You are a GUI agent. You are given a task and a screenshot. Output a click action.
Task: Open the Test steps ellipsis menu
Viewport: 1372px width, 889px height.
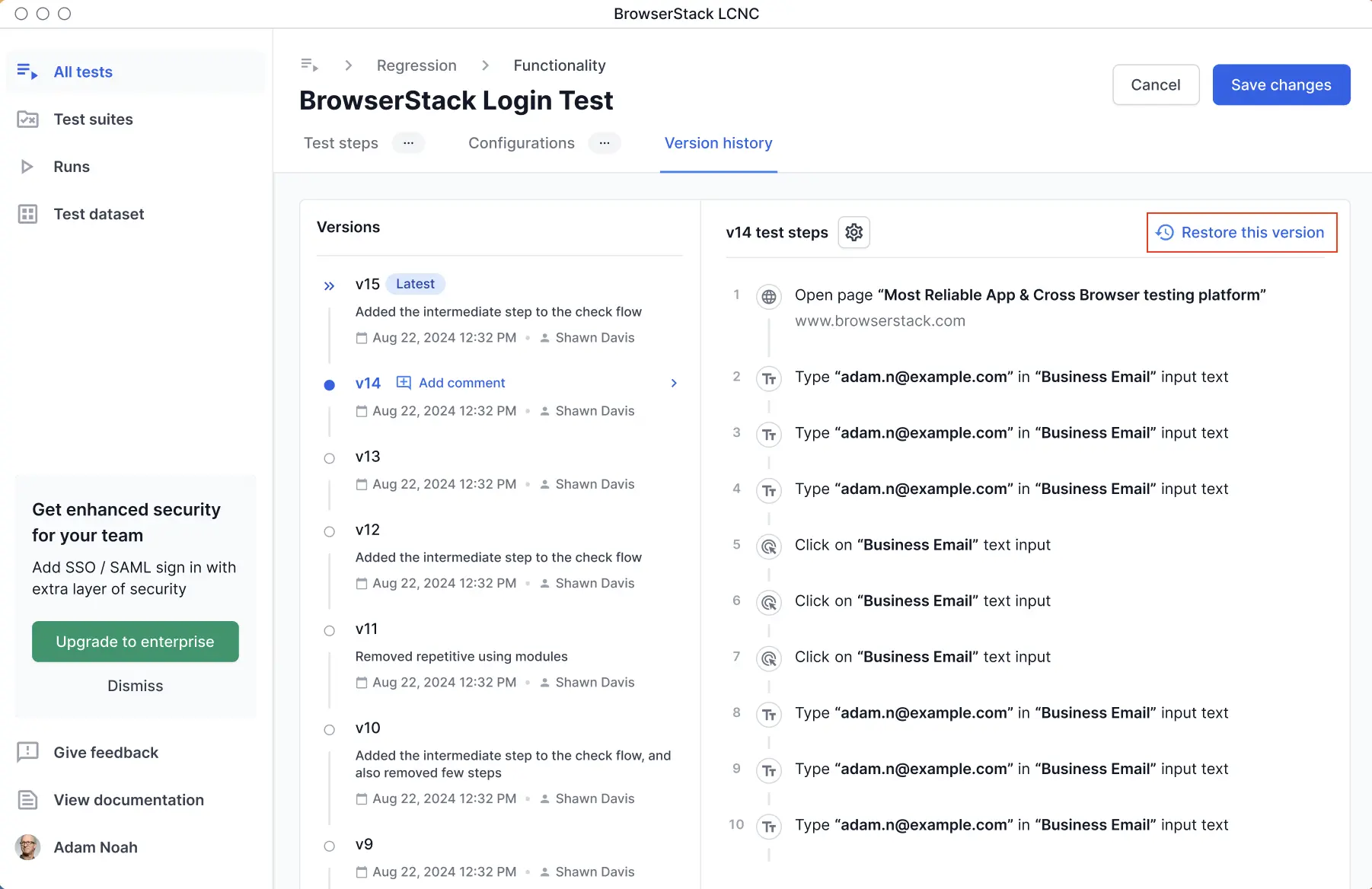(x=408, y=143)
